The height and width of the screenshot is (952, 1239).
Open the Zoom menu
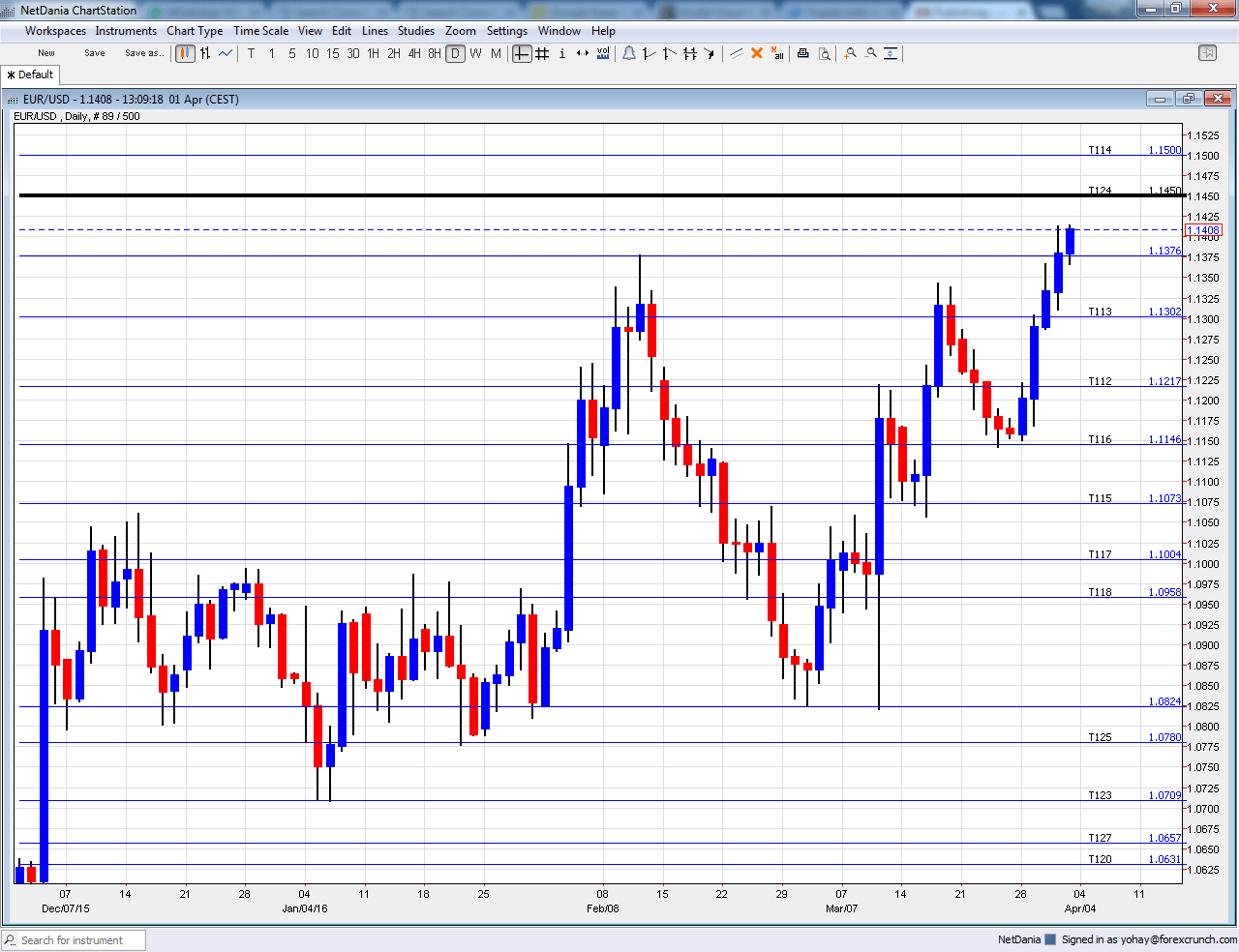pos(461,31)
